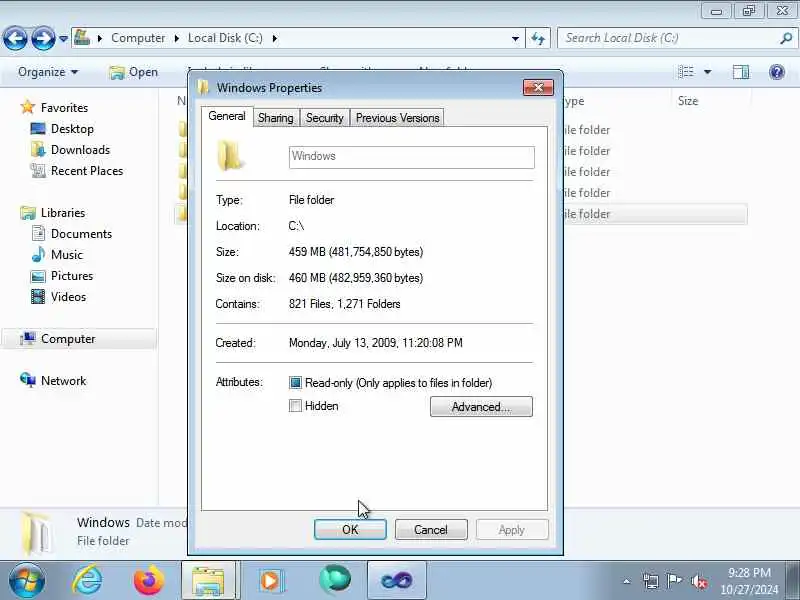Expand the arrow before Local Disk (C:)
The width and height of the screenshot is (800, 600).
coord(177,38)
